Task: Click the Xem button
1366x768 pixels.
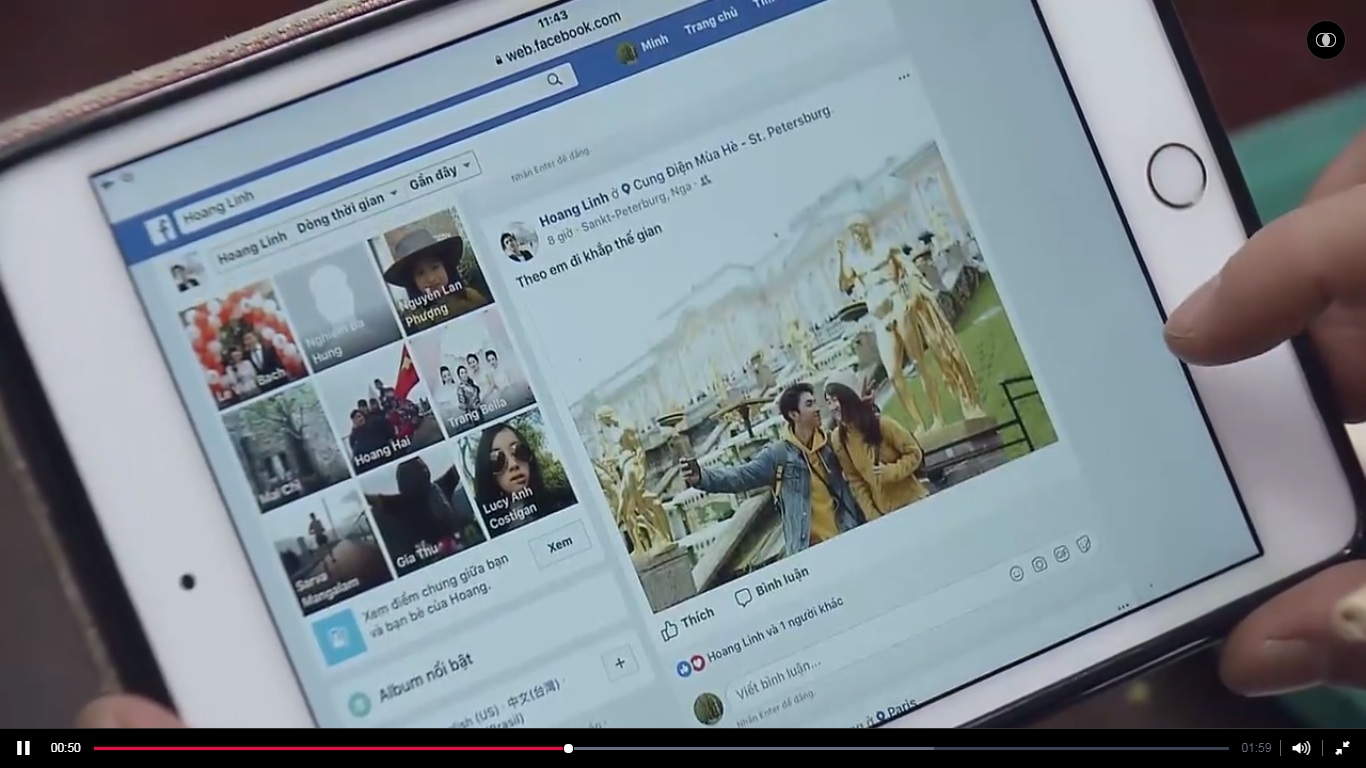Action: point(560,545)
